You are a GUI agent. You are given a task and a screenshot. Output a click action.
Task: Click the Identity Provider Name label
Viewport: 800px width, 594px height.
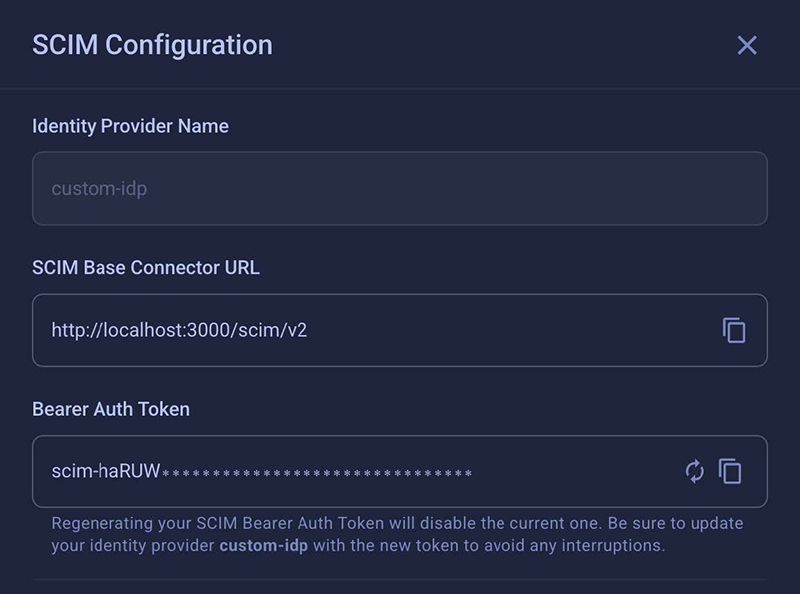point(128,126)
